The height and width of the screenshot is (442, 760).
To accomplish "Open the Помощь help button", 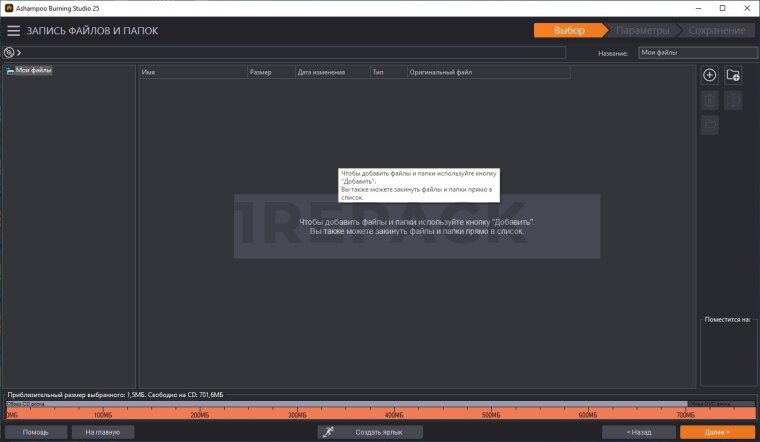I will [x=35, y=432].
